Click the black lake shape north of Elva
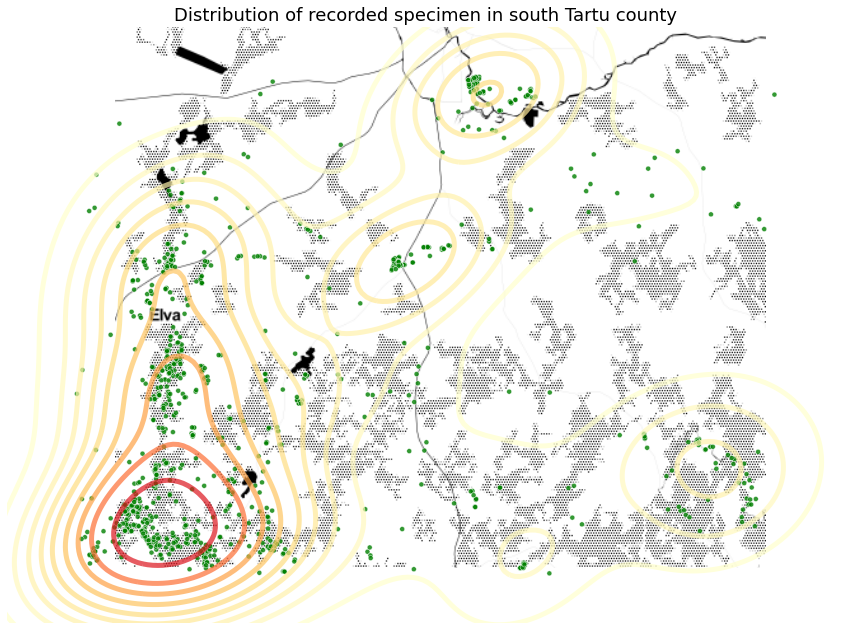The image size is (851, 630). click(x=193, y=134)
